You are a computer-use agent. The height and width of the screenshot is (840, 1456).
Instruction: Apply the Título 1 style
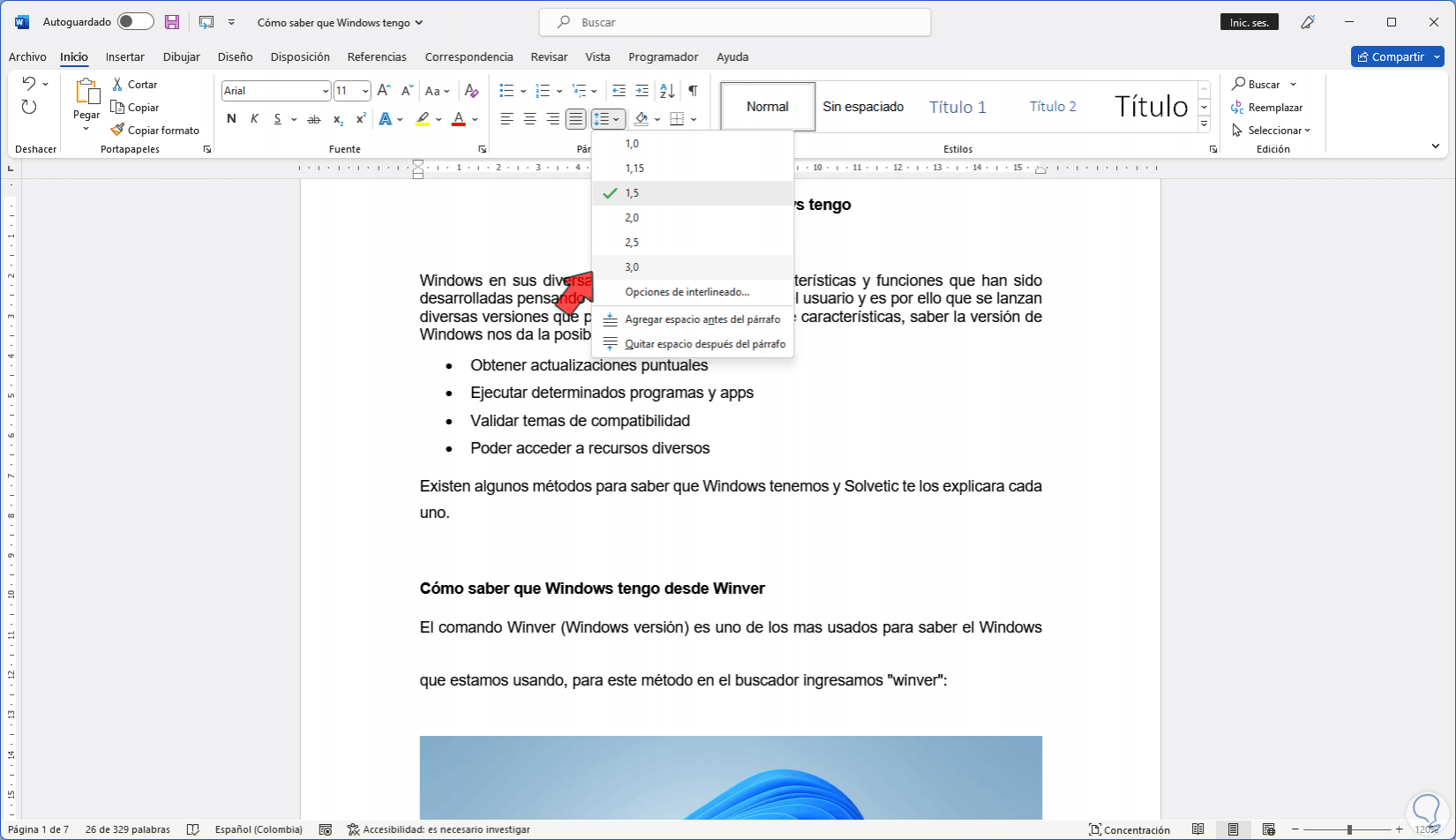pyautogui.click(x=957, y=107)
